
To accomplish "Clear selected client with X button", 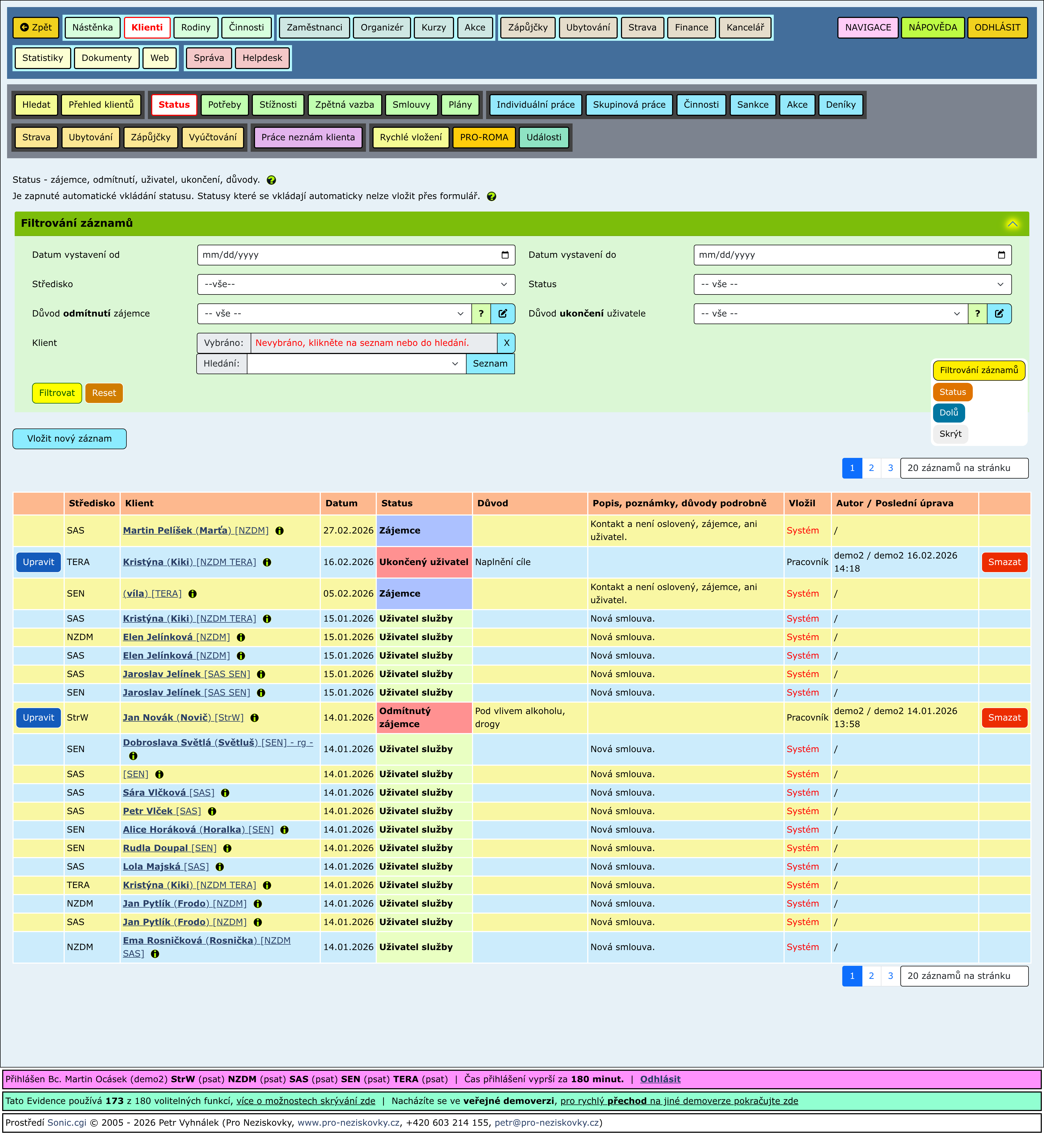I will 506,343.
